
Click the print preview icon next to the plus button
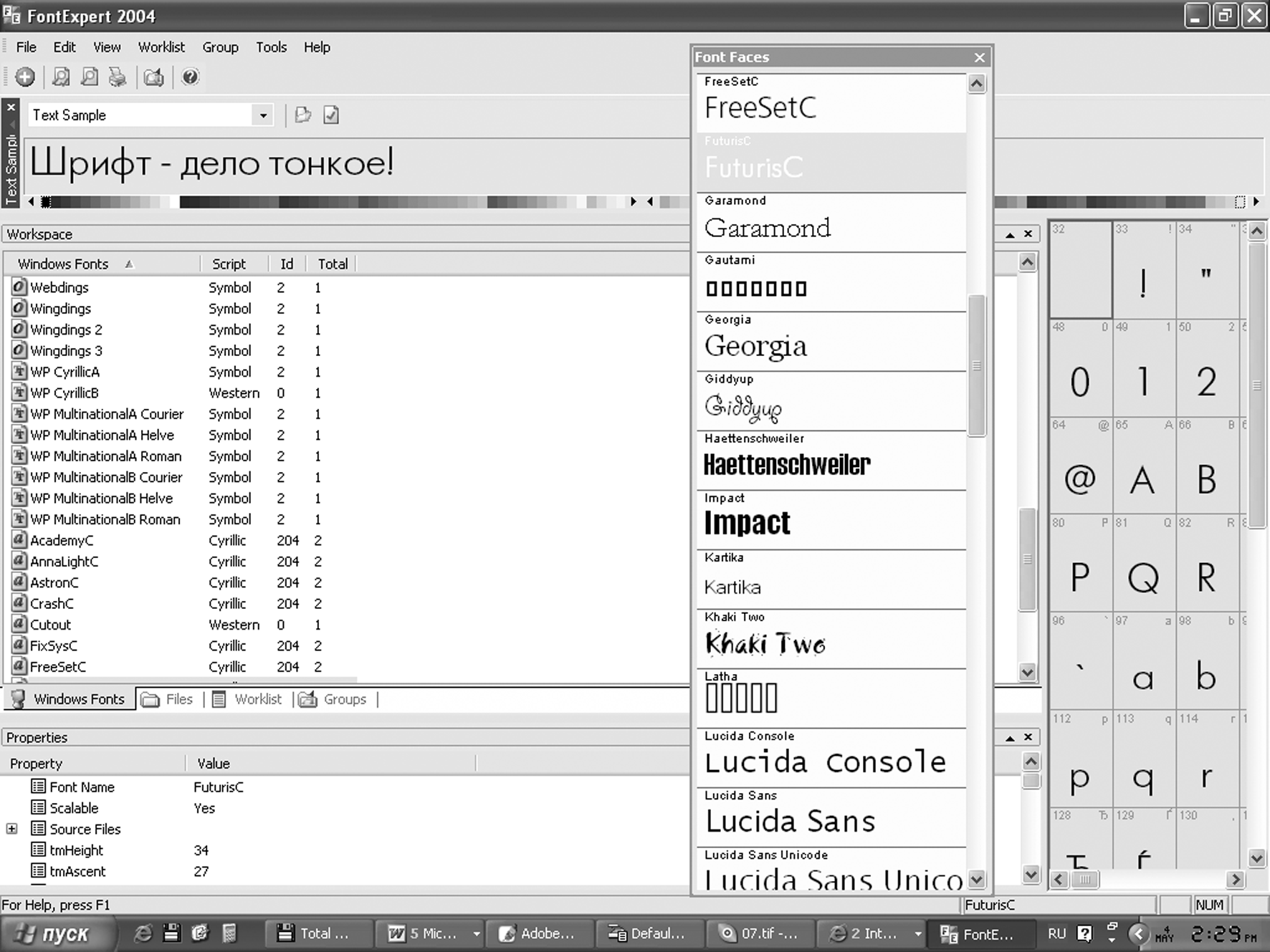62,77
